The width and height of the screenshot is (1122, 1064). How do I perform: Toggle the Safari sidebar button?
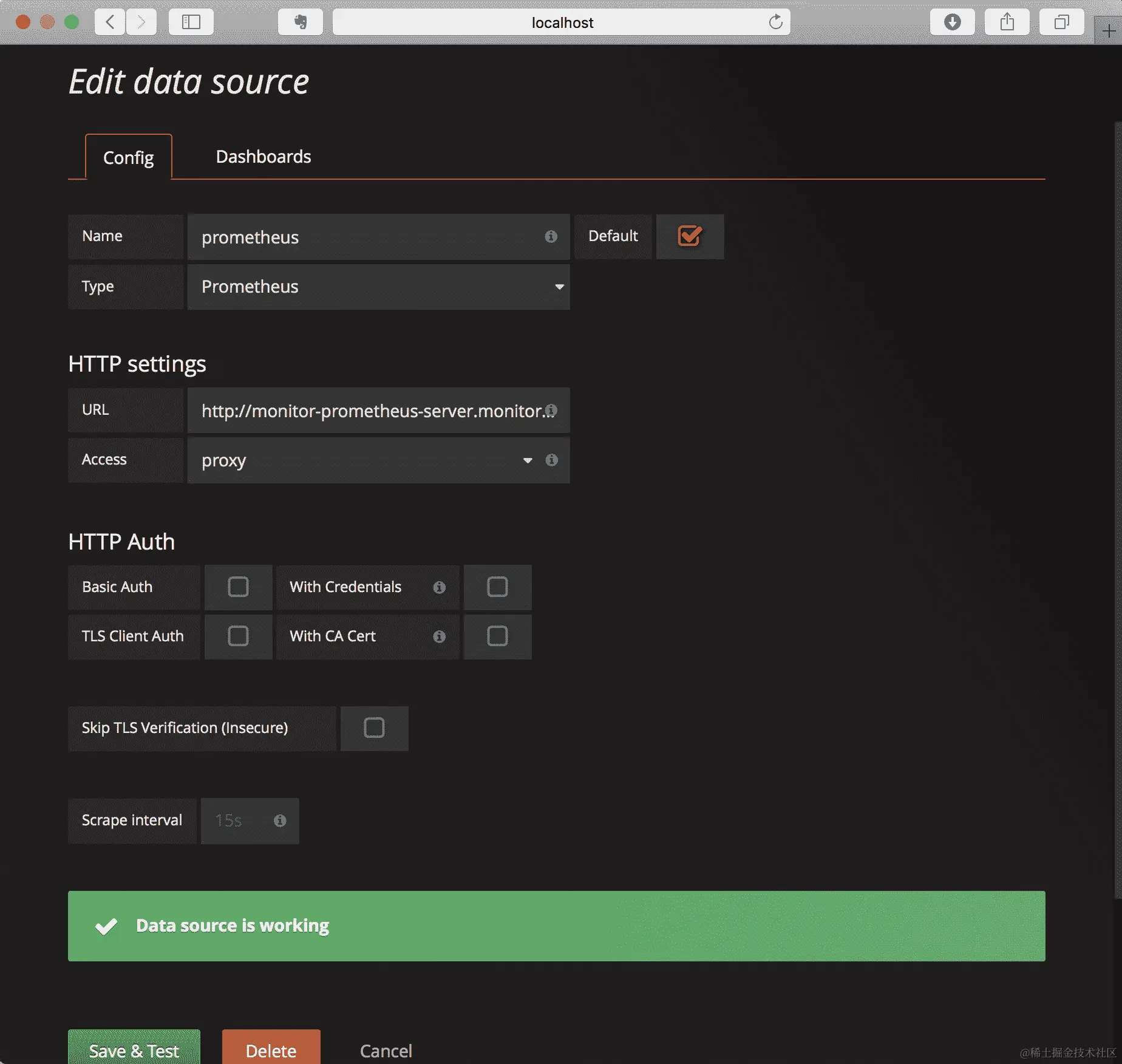[x=191, y=22]
